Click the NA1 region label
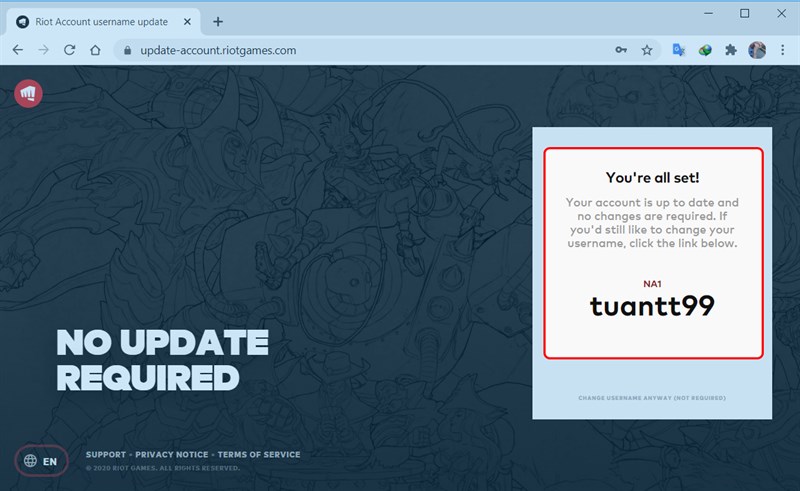 click(652, 284)
